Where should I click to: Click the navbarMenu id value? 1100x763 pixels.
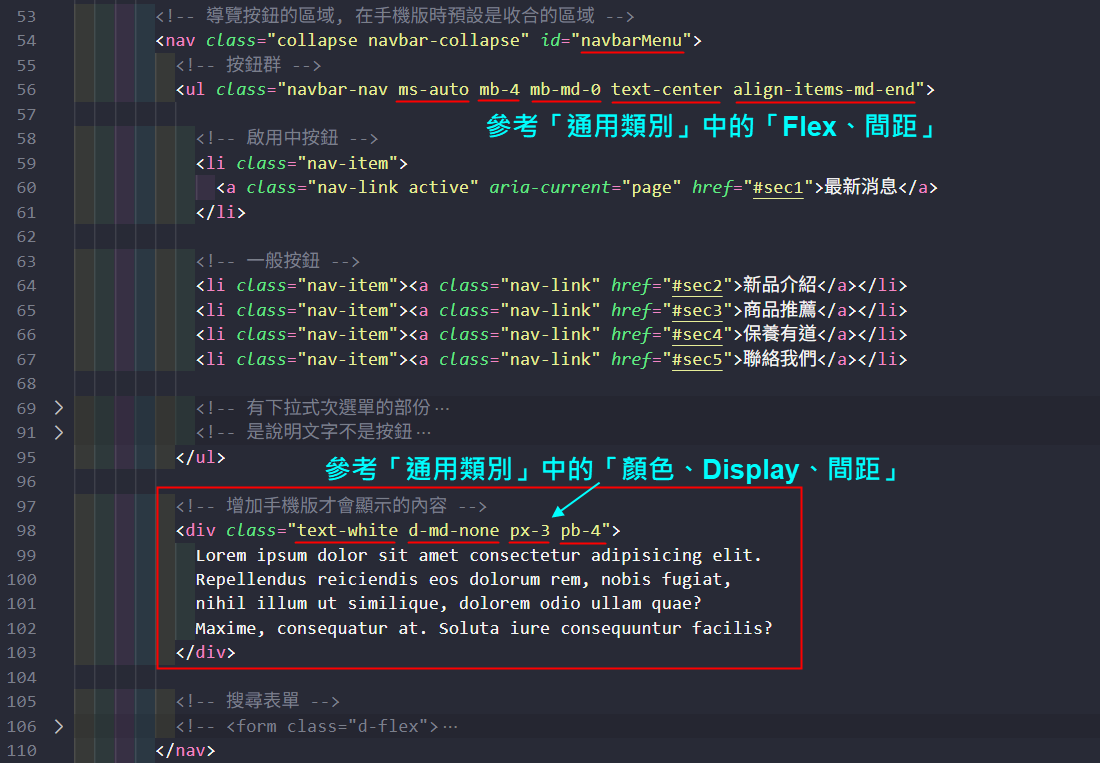[632, 41]
